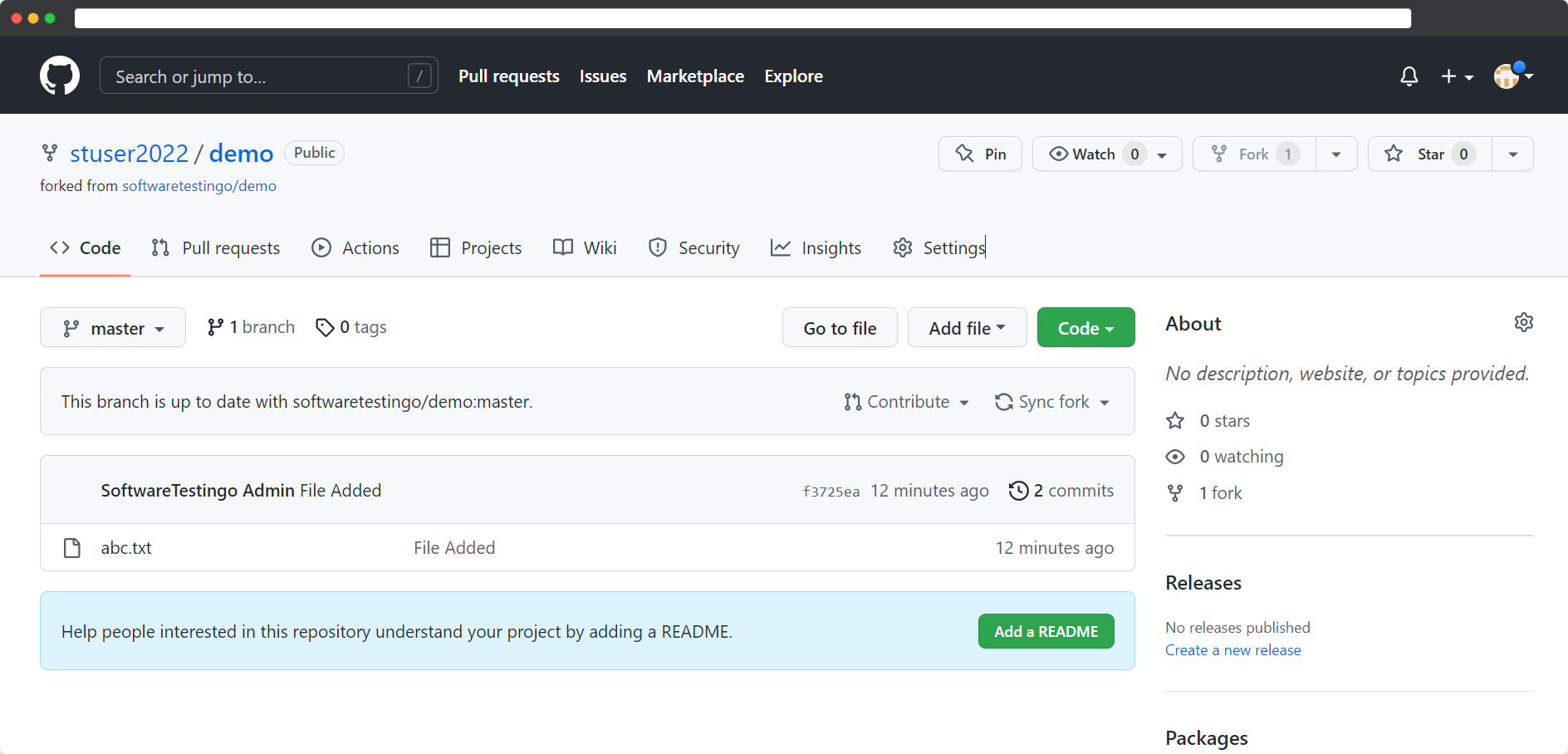Image resolution: width=1568 pixels, height=754 pixels.
Task: Star the repository
Action: pyautogui.click(x=1429, y=154)
